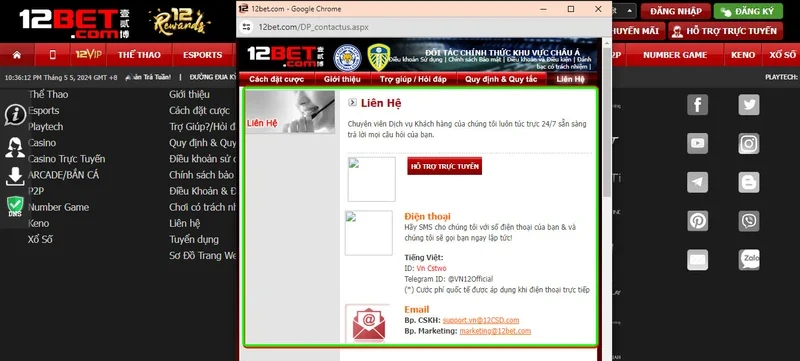Open the language dropdown arrow at top
The width and height of the screenshot is (800, 361).
pyautogui.click(x=629, y=10)
